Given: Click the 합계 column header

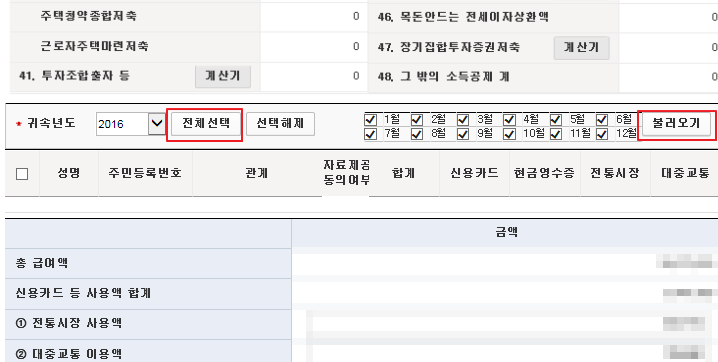Looking at the screenshot, I should pyautogui.click(x=404, y=173).
